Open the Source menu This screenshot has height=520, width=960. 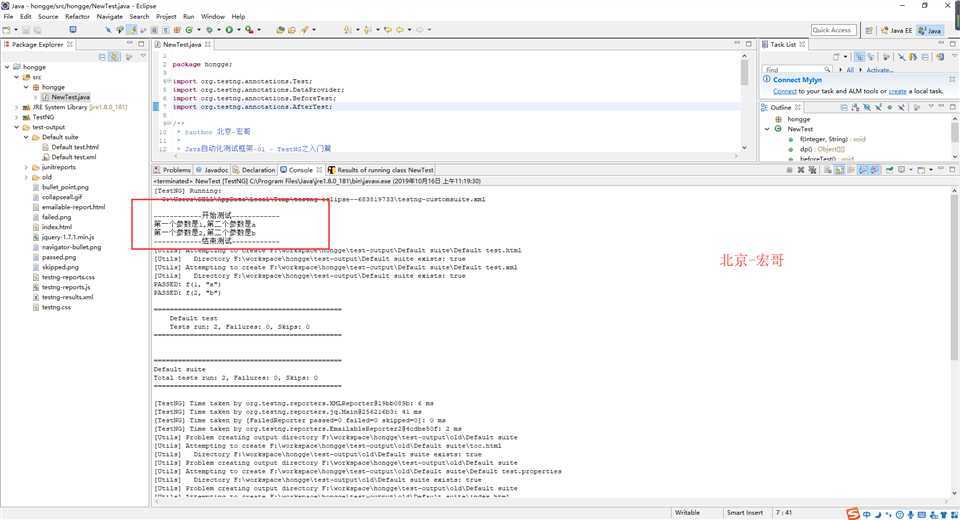tap(48, 17)
